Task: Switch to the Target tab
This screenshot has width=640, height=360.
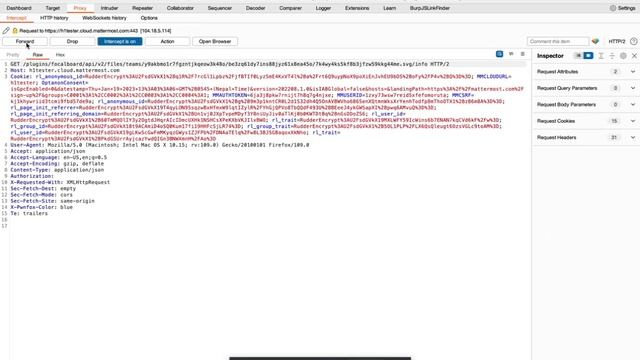Action: (x=53, y=8)
